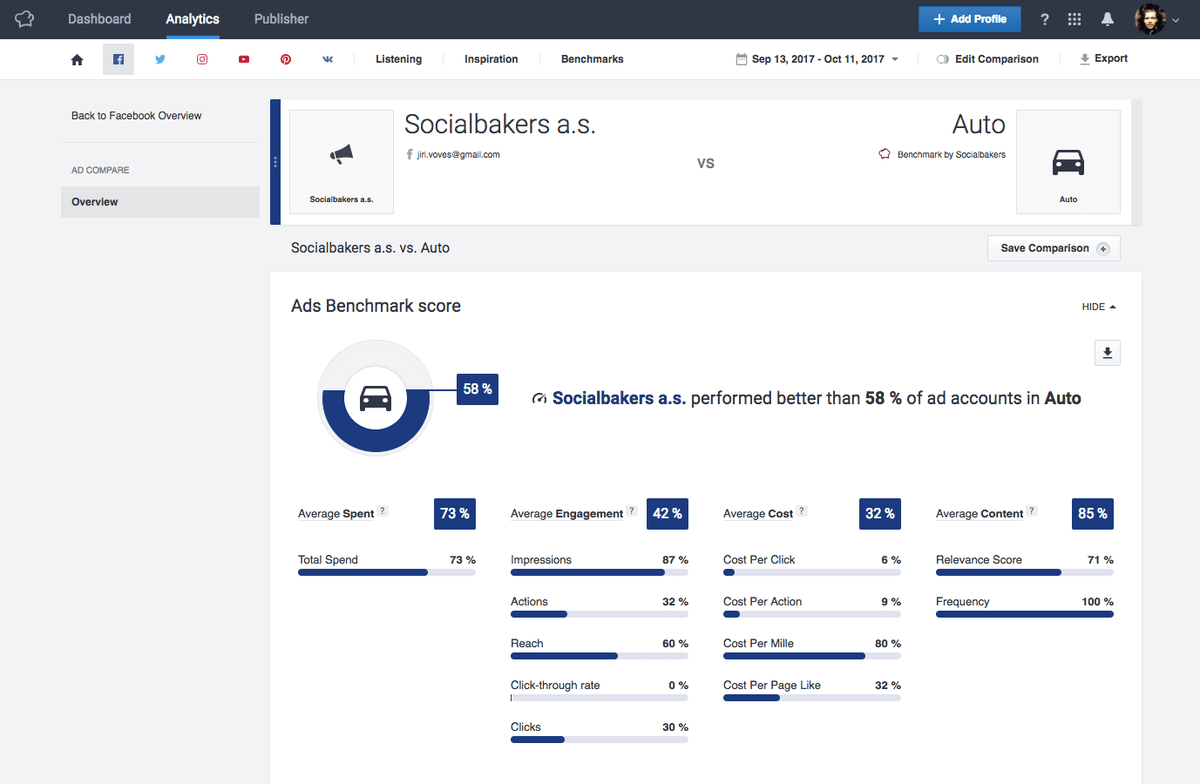This screenshot has width=1200, height=784.
Task: Switch to the Dashboard tab
Action: [x=99, y=19]
